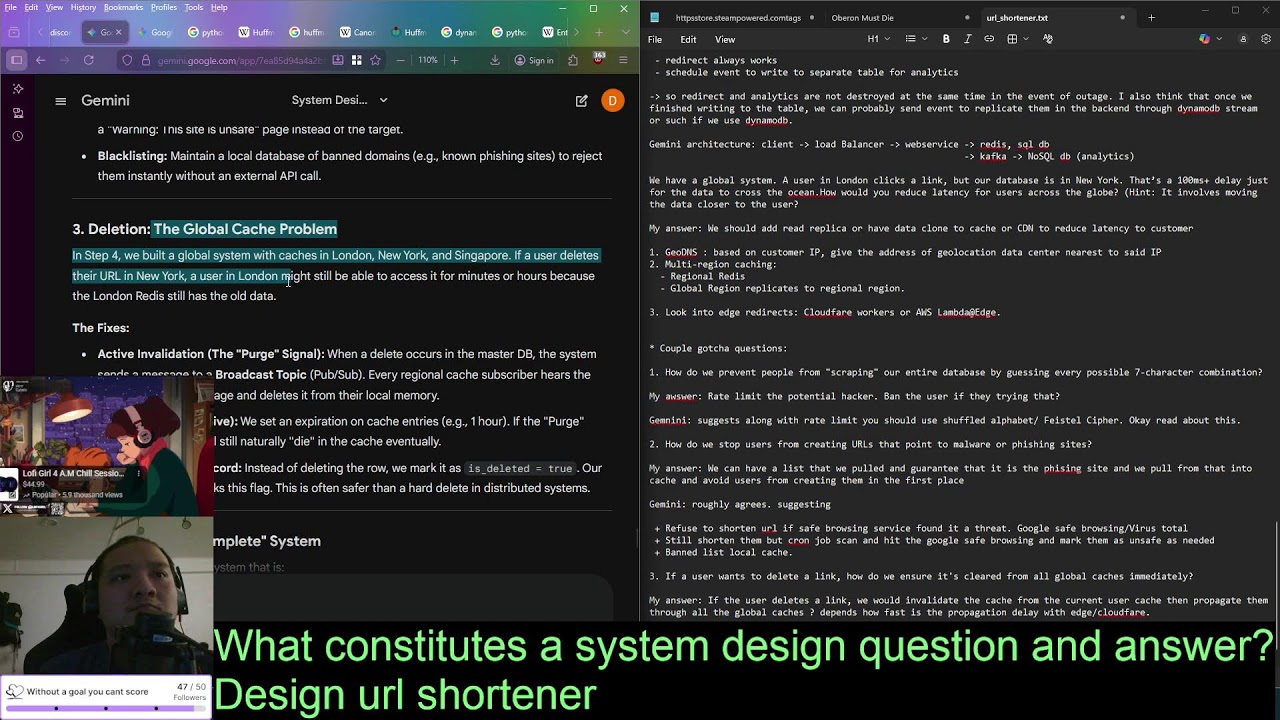Open the Notepad View menu

725,39
